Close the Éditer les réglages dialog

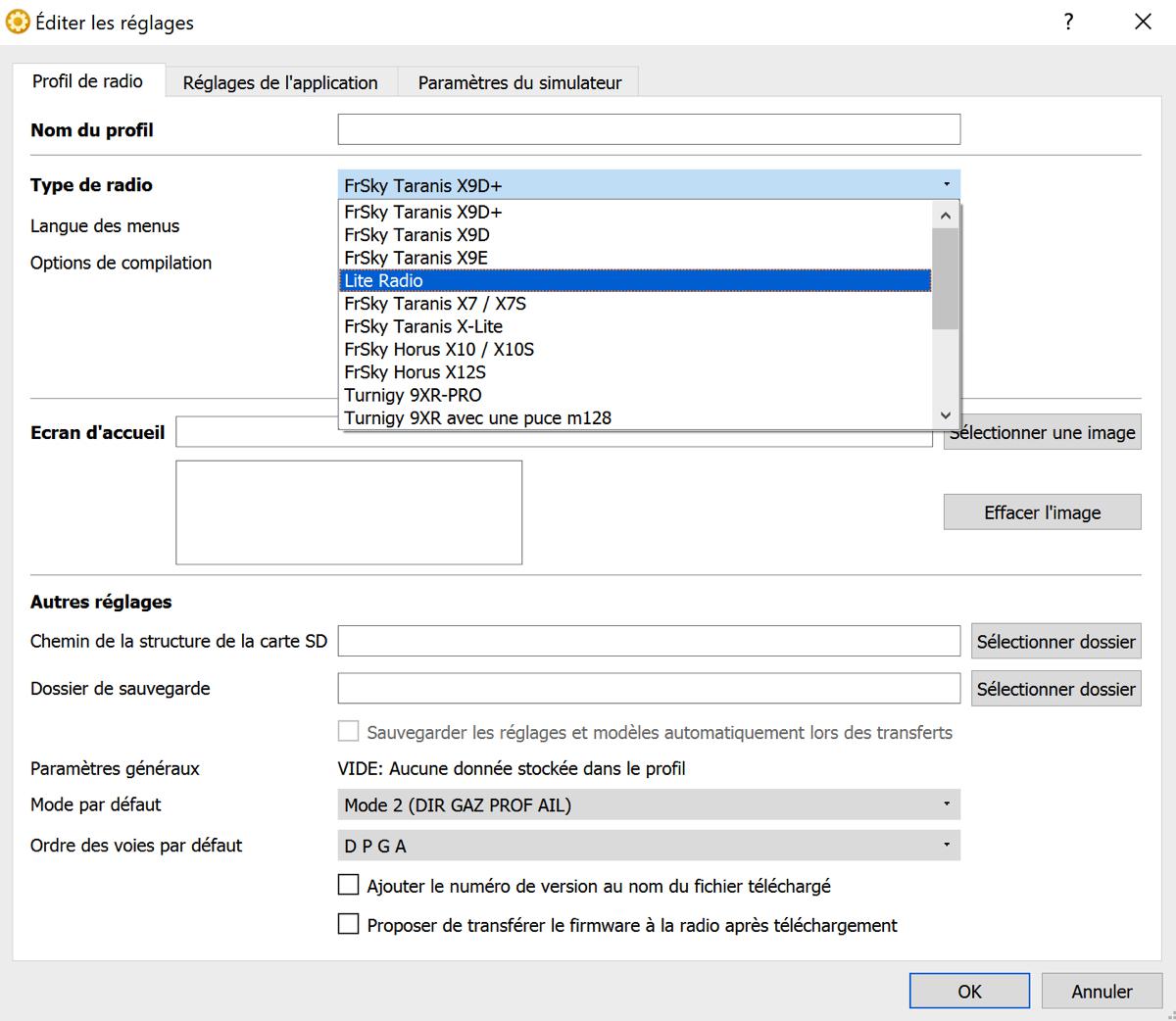pos(1143,22)
